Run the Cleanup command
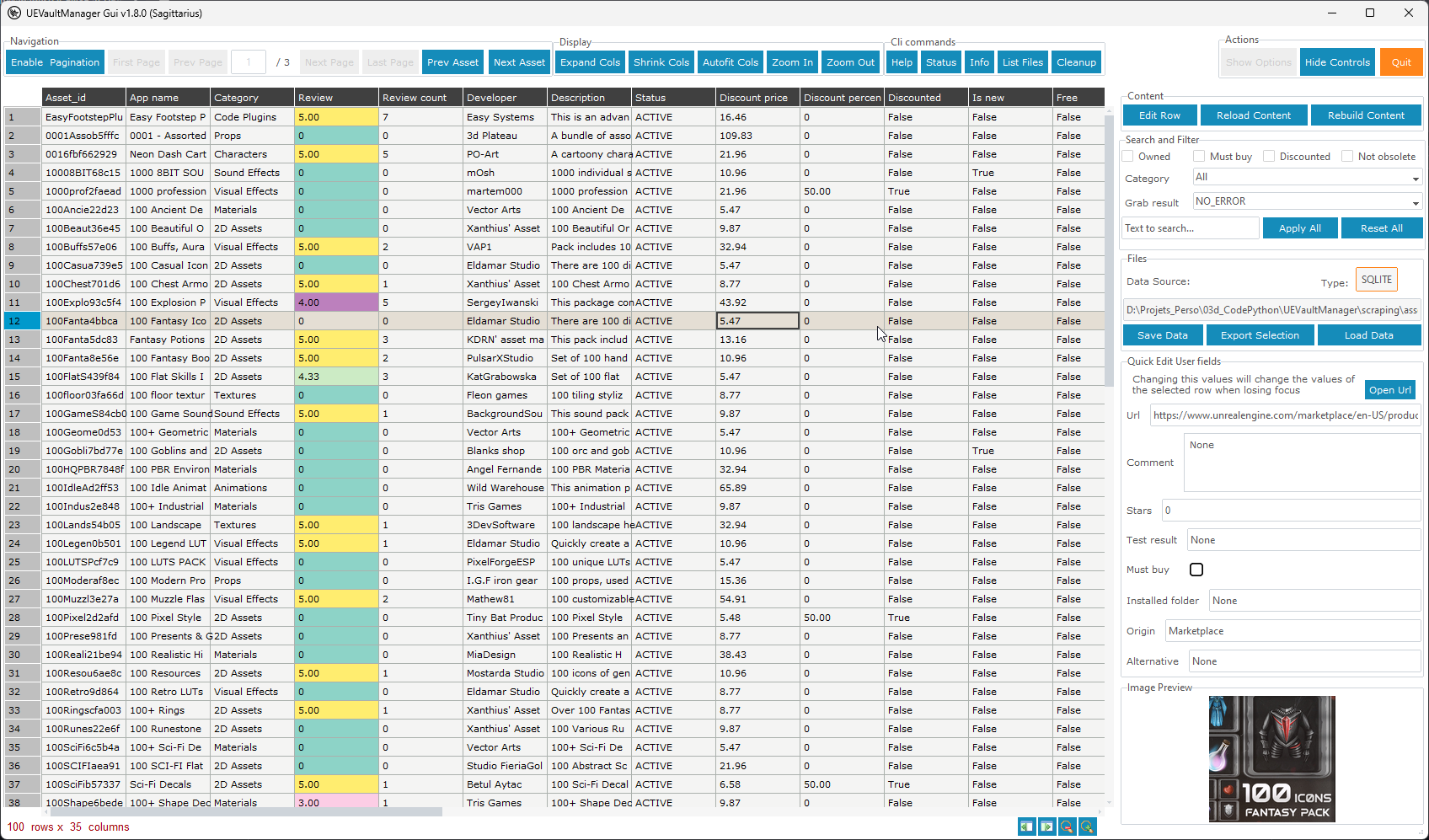 1076,62
